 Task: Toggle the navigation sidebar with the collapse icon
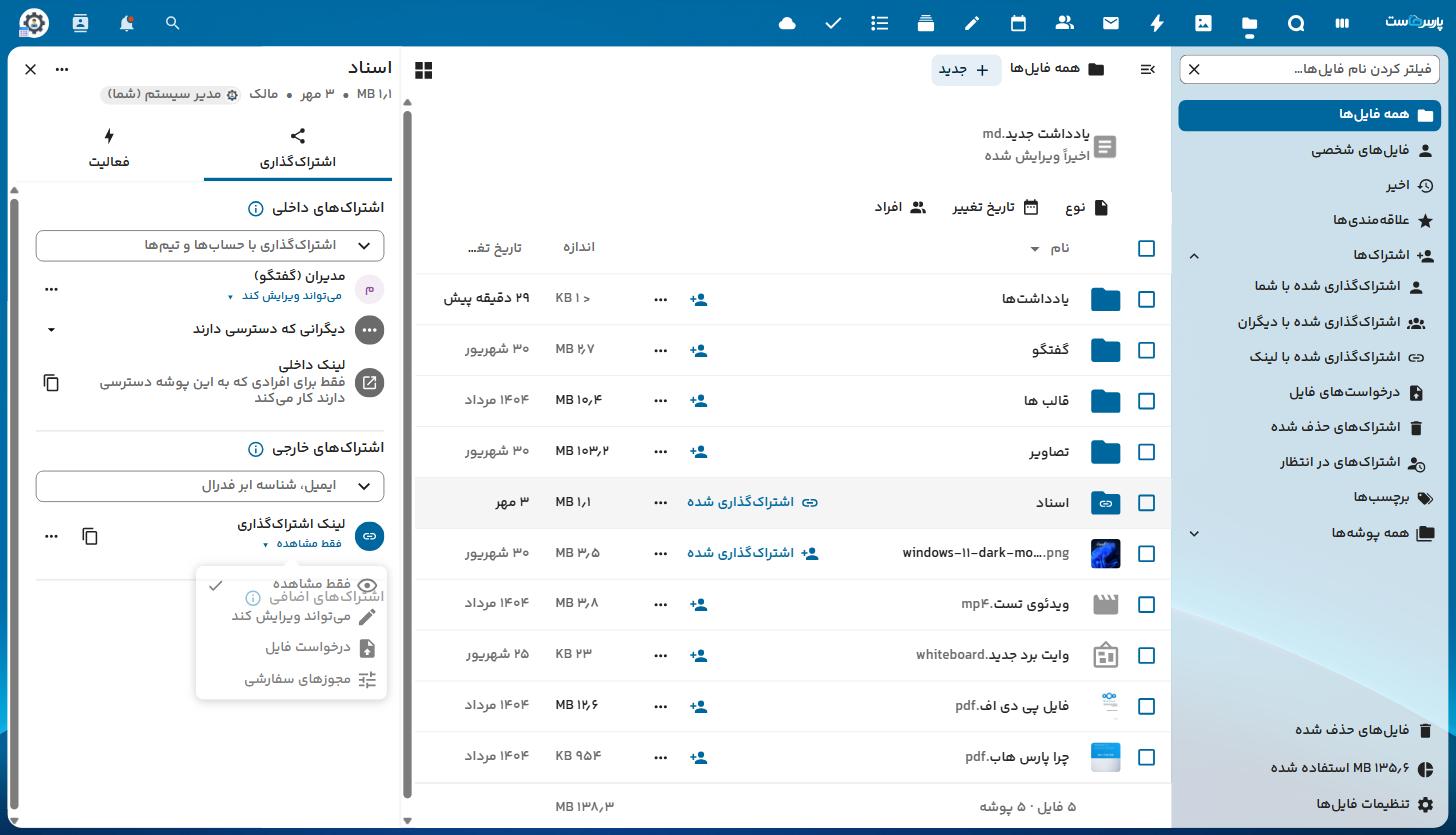point(1148,69)
